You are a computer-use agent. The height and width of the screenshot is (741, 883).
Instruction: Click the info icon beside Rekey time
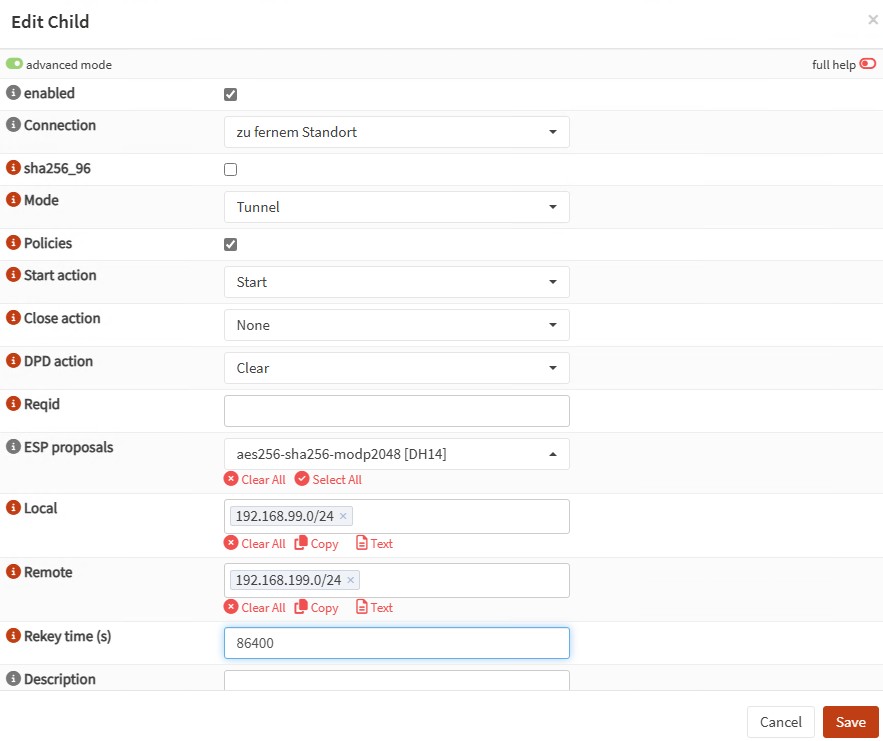pyautogui.click(x=14, y=636)
